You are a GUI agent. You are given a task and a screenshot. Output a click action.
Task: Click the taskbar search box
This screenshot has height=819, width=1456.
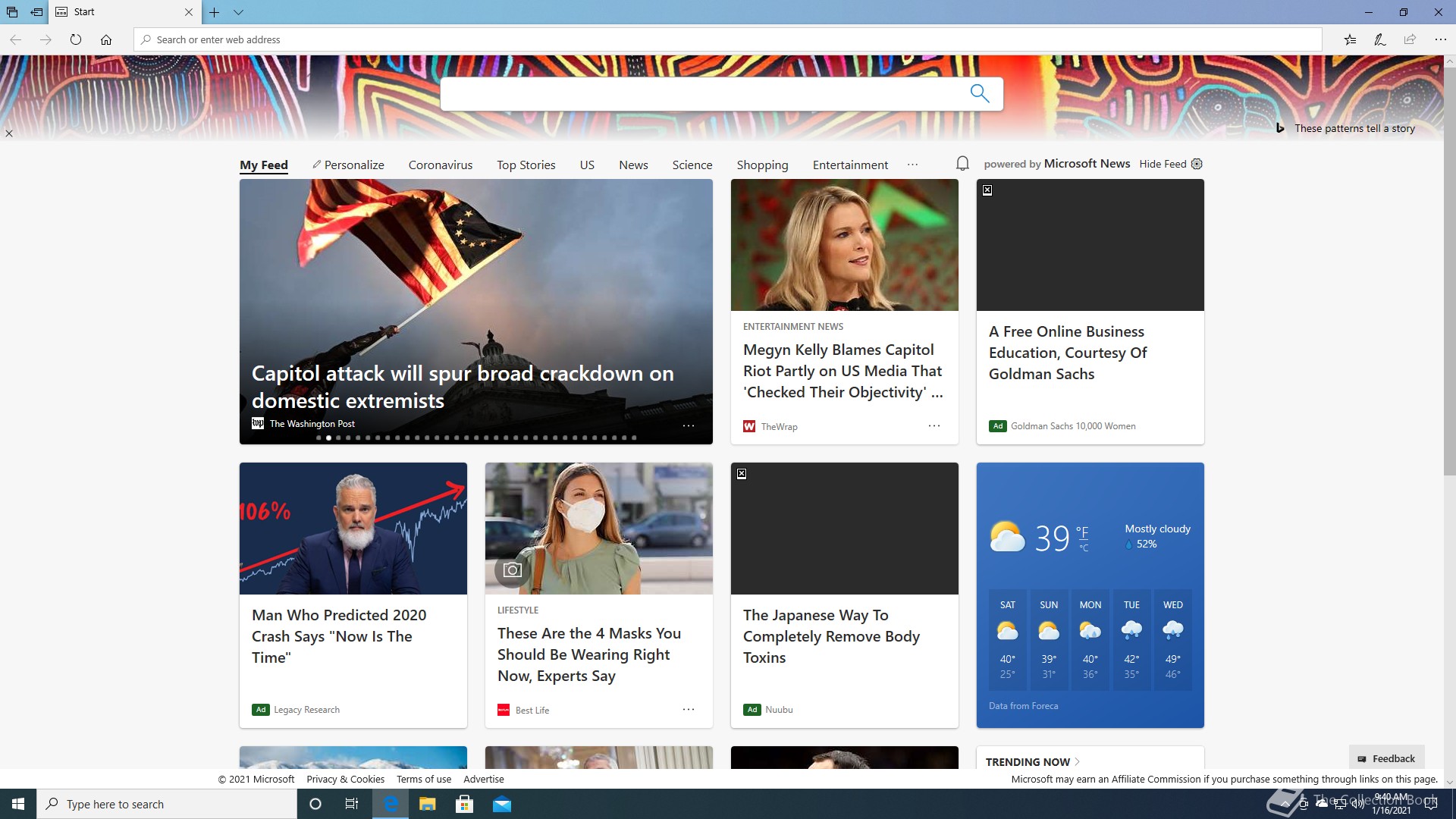pos(167,804)
